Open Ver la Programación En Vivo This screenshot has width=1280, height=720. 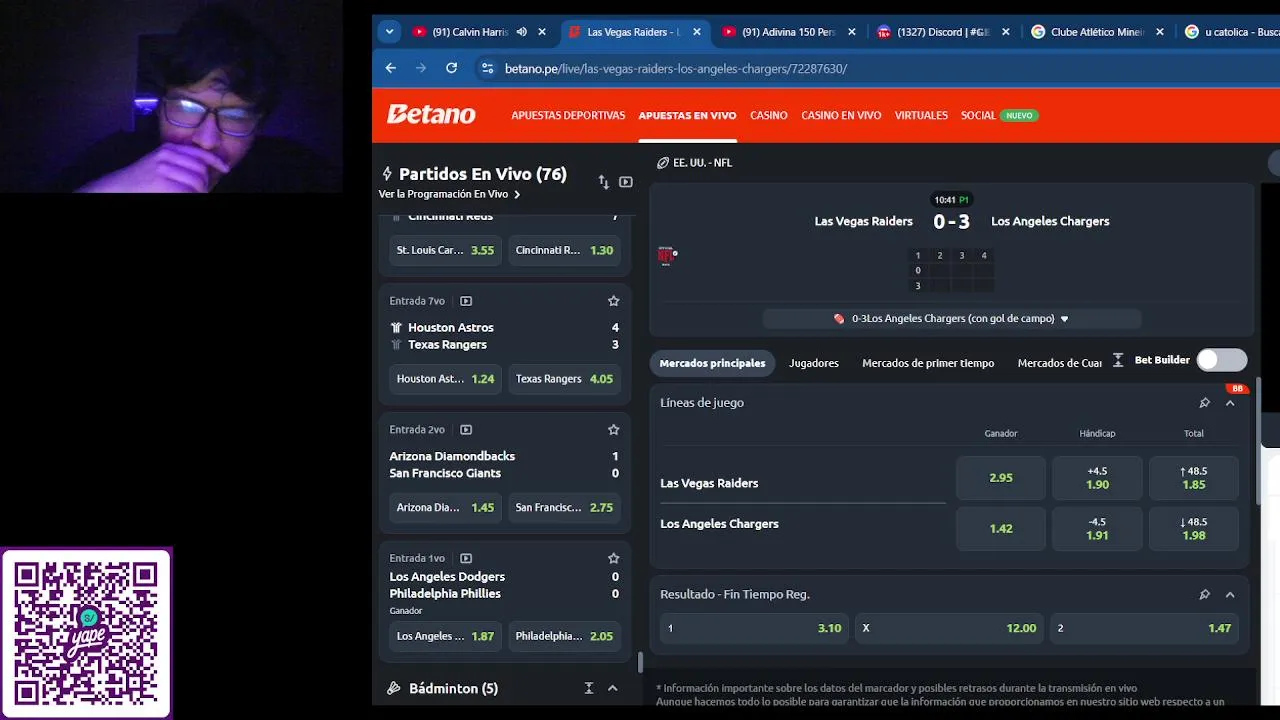[x=449, y=194]
